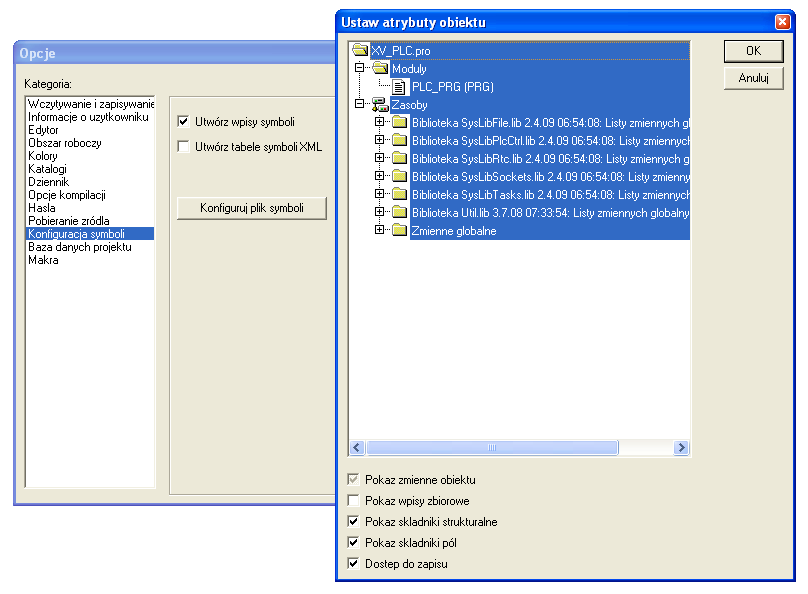Enable Utwórz tabele symboli XML checkbox

(x=183, y=146)
